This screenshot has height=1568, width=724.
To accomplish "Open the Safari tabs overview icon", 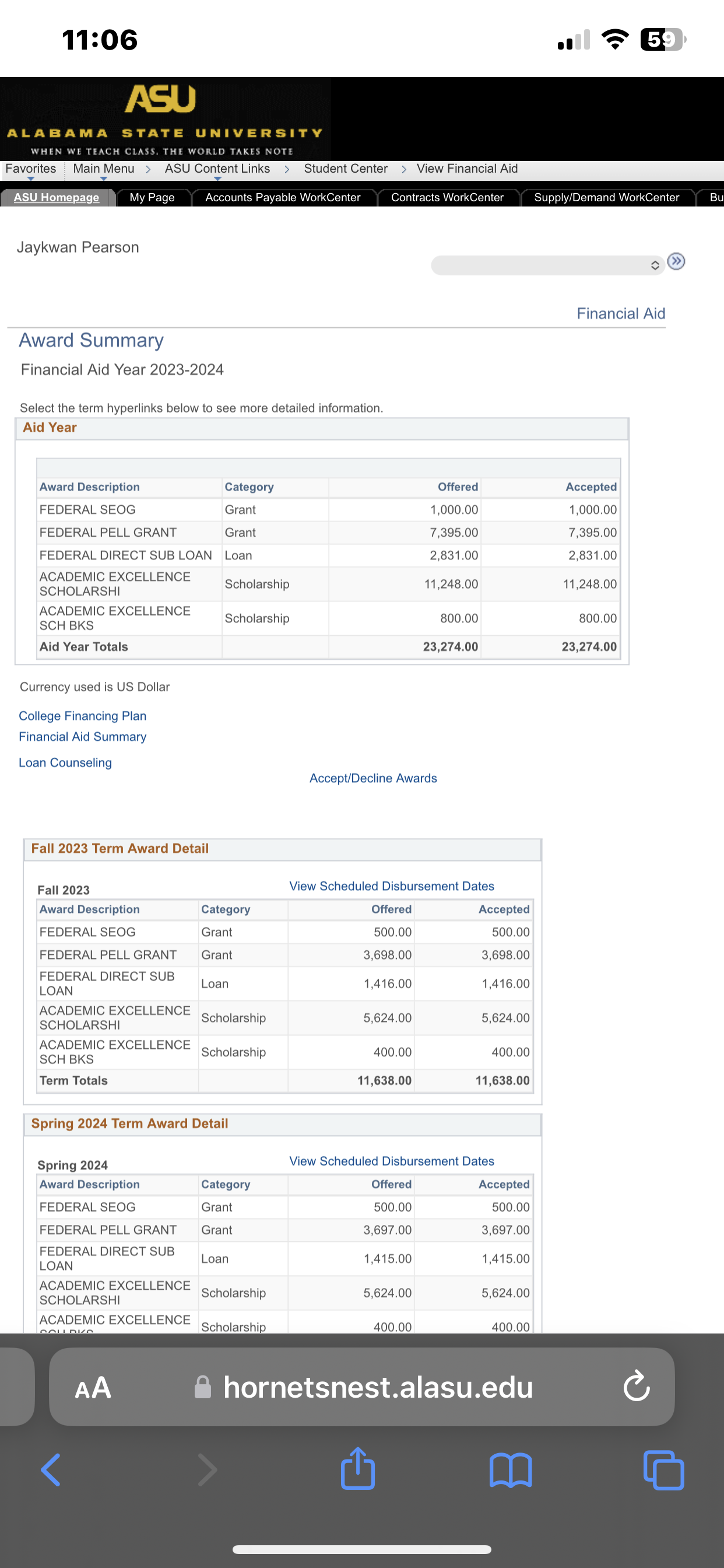I will 663,1470.
